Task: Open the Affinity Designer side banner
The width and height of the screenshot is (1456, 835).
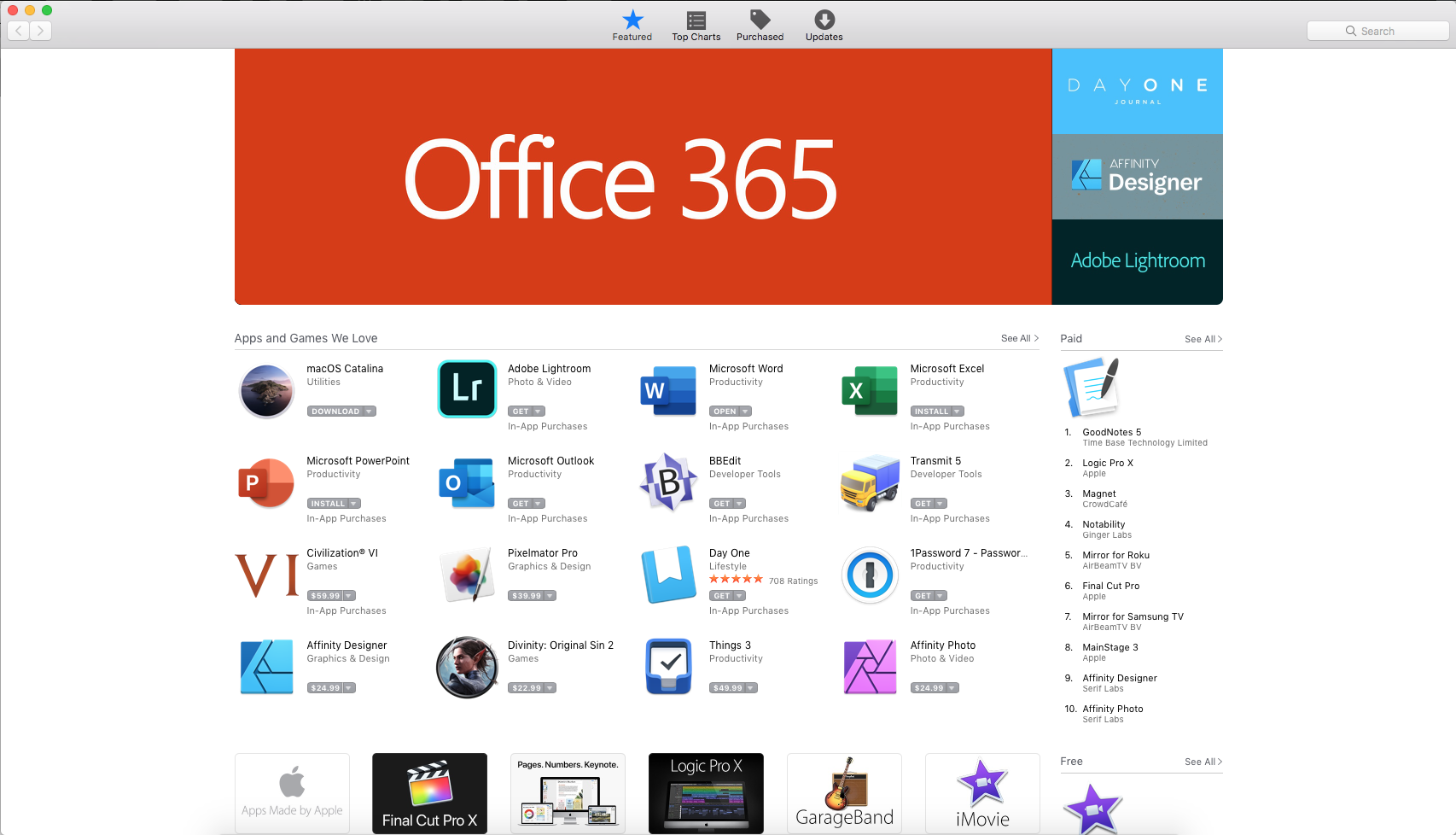Action: point(1137,177)
